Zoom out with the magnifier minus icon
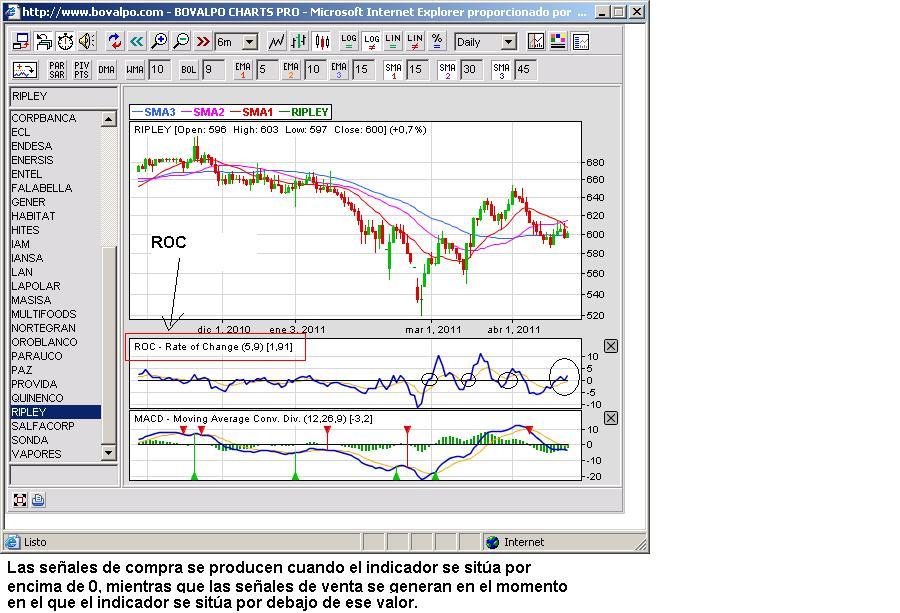 181,41
